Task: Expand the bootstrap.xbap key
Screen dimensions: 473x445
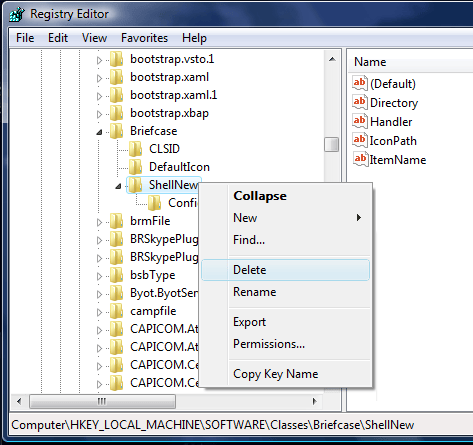Action: 99,114
